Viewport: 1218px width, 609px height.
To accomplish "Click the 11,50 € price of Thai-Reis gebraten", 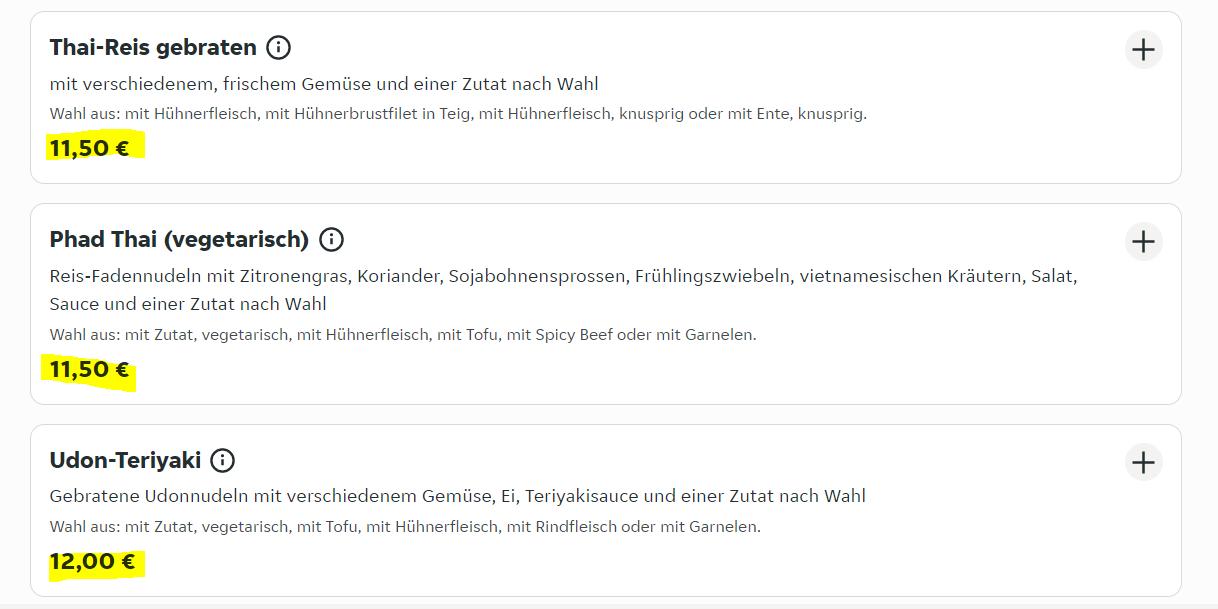I will click(90, 148).
